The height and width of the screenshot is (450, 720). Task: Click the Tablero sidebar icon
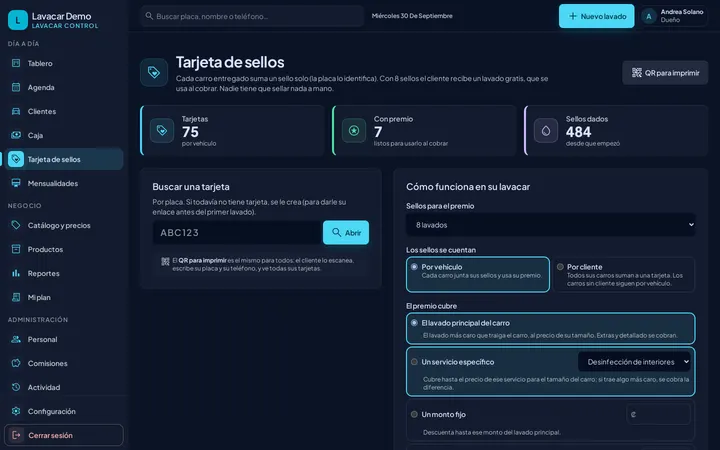(16, 63)
